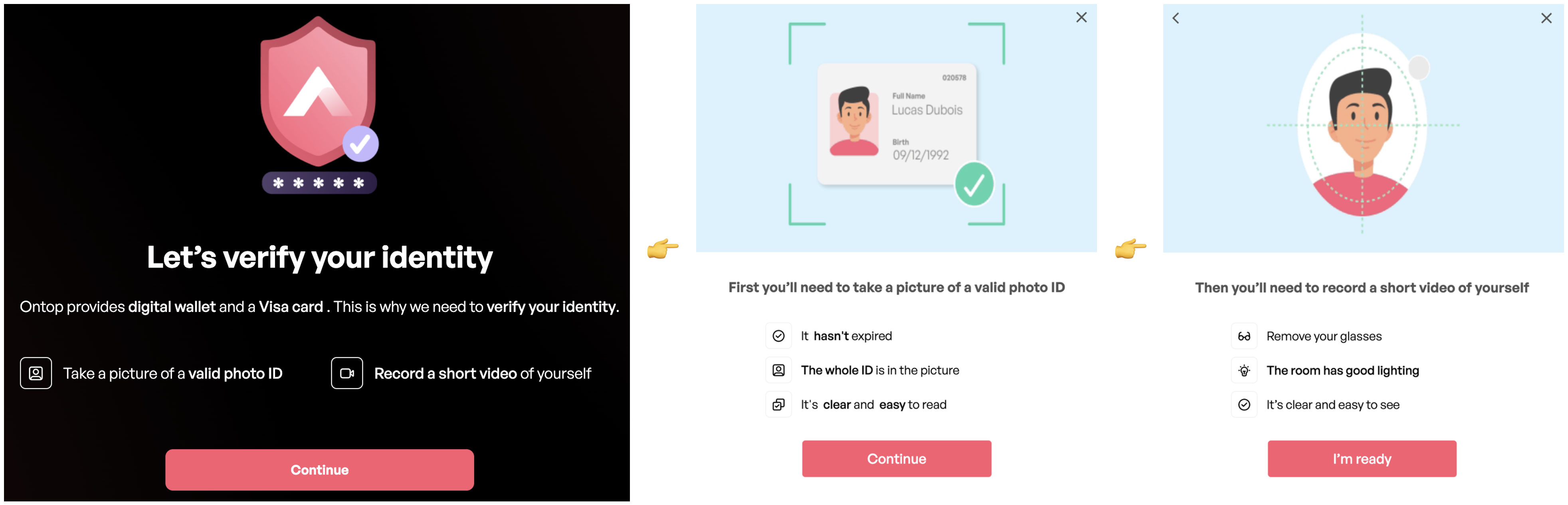Click the lightbulb icon for good lighting
The image size is (1568, 505).
click(x=1244, y=371)
